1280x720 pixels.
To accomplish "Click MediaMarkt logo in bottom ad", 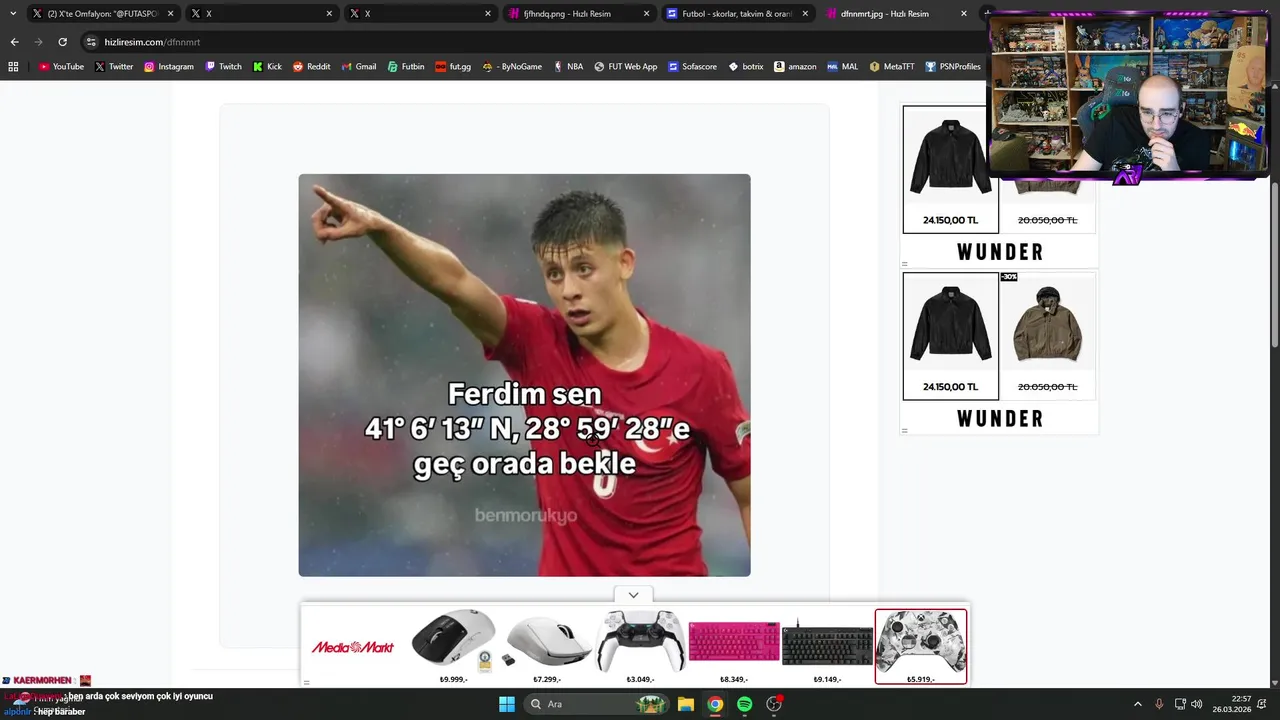I will point(353,647).
